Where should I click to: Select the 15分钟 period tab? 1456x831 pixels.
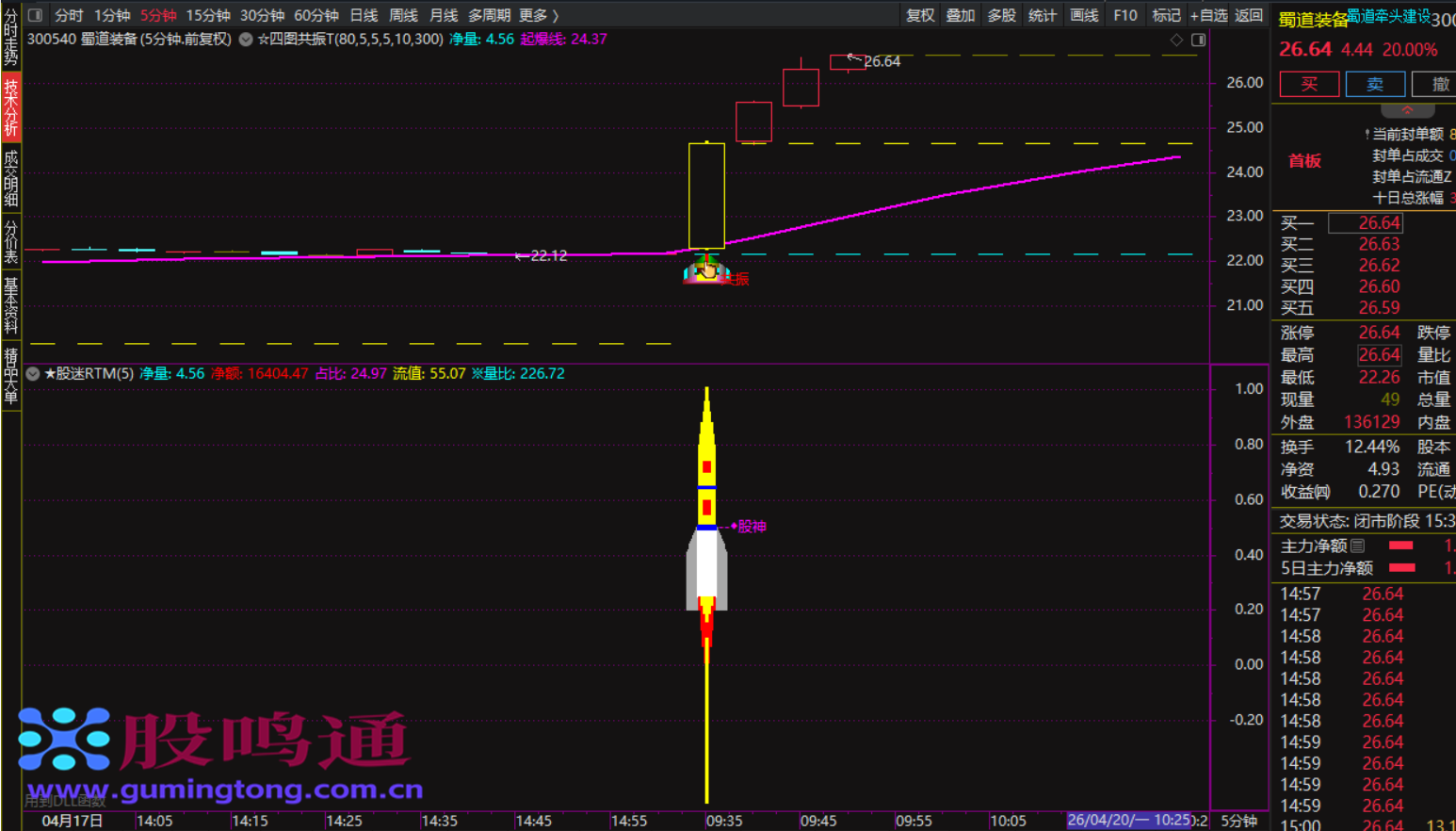point(207,15)
